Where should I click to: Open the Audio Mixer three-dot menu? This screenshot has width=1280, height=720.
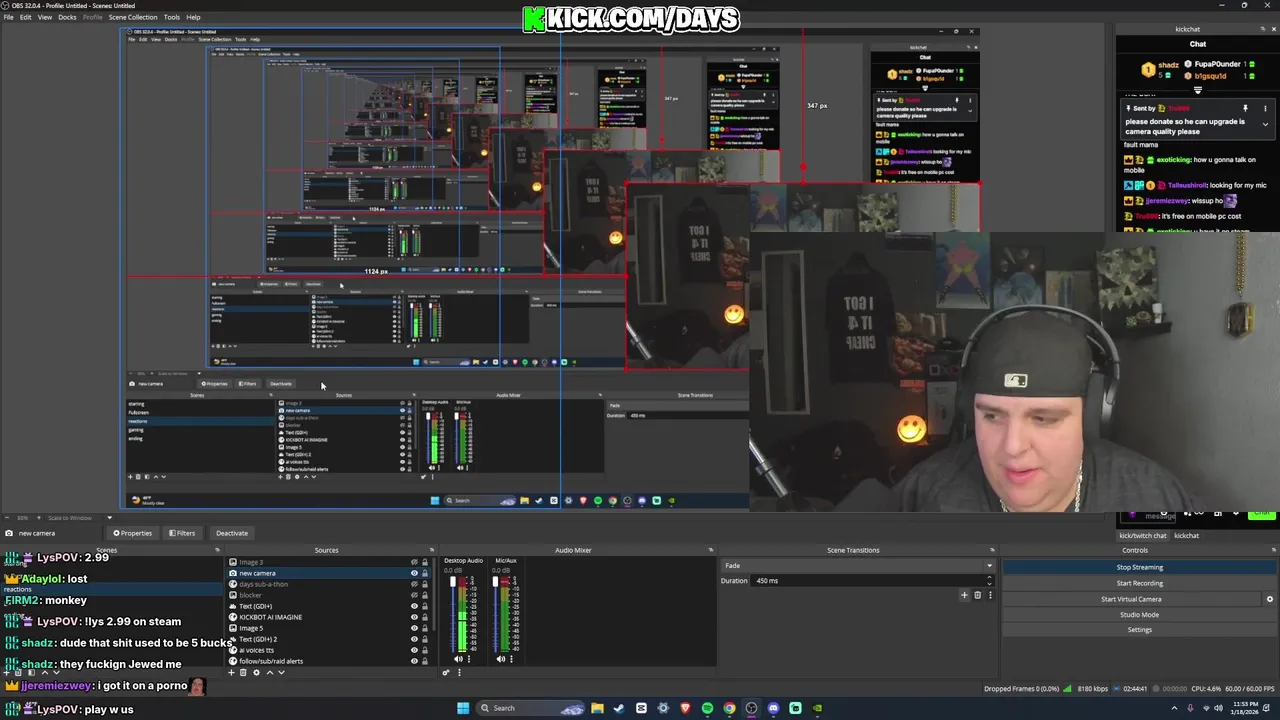pos(459,672)
